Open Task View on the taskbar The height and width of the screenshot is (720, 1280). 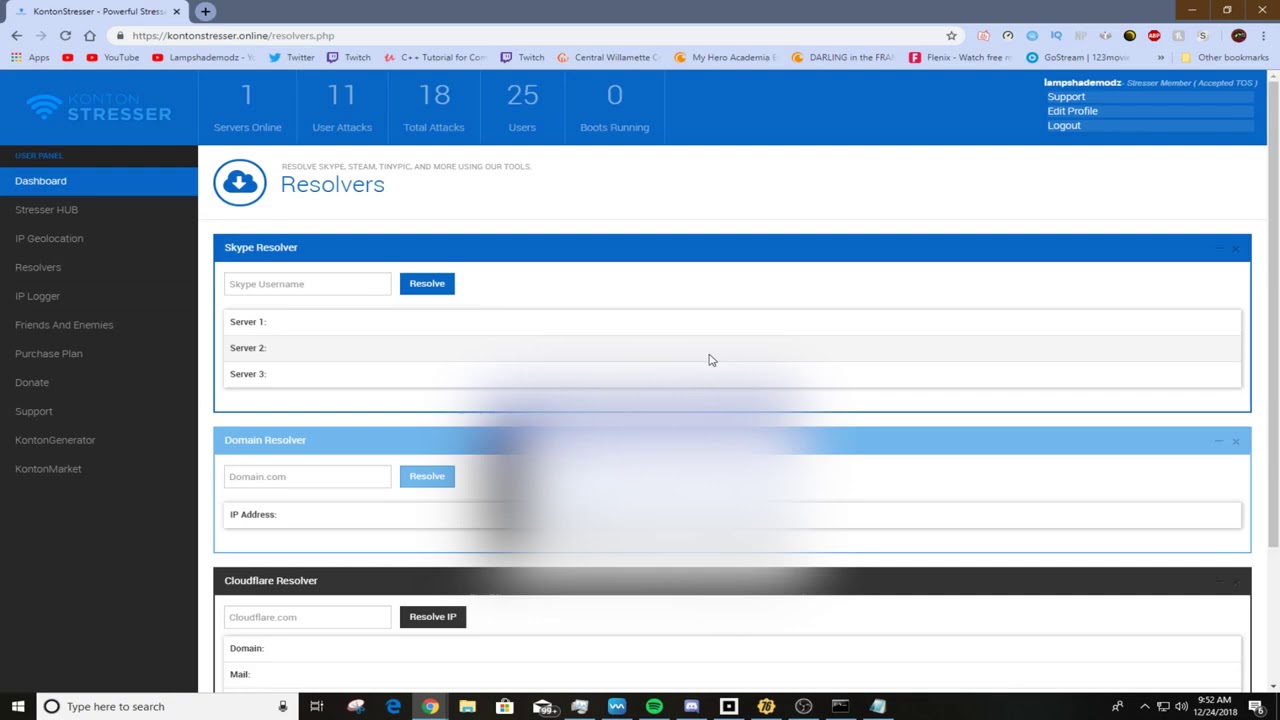point(316,706)
